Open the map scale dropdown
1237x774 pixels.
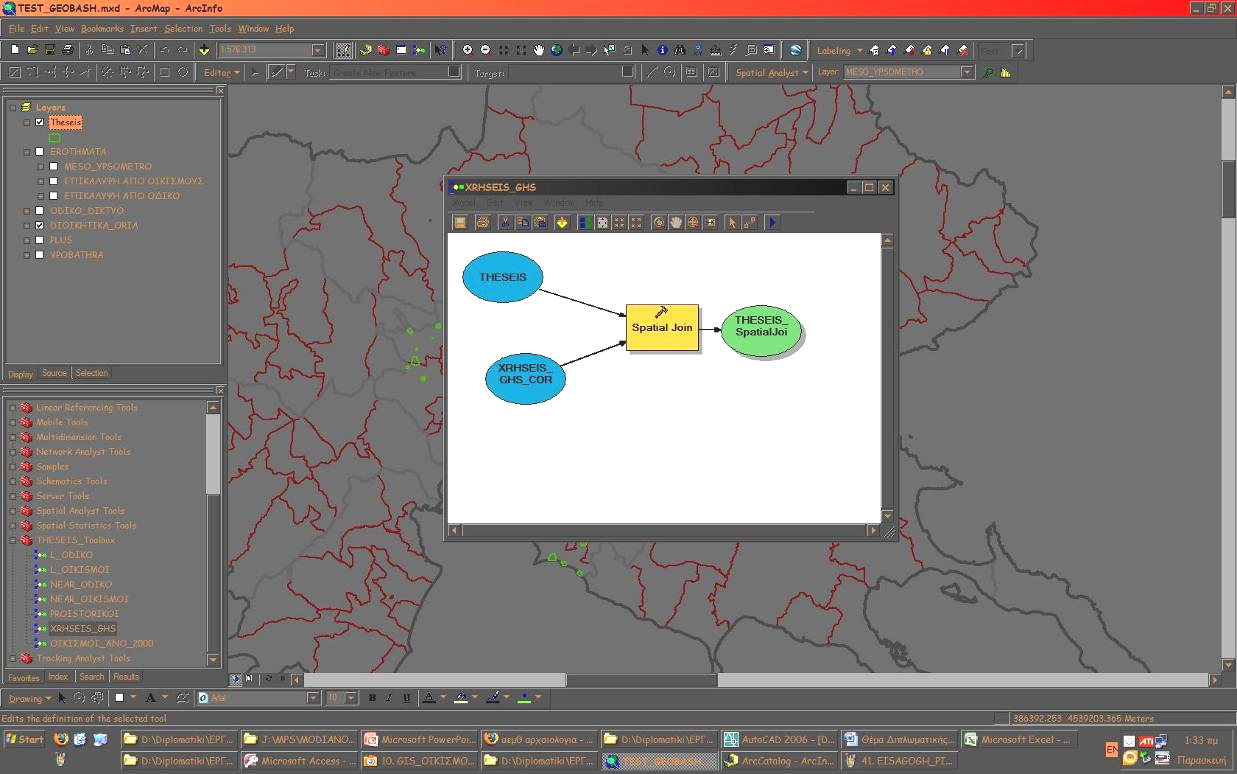(318, 50)
